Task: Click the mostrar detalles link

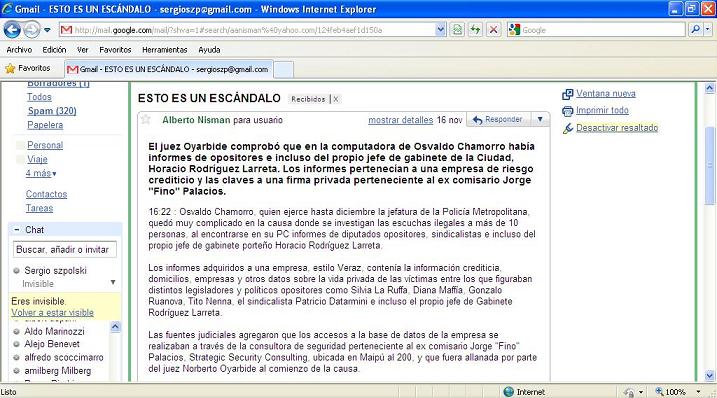Action: click(401, 120)
